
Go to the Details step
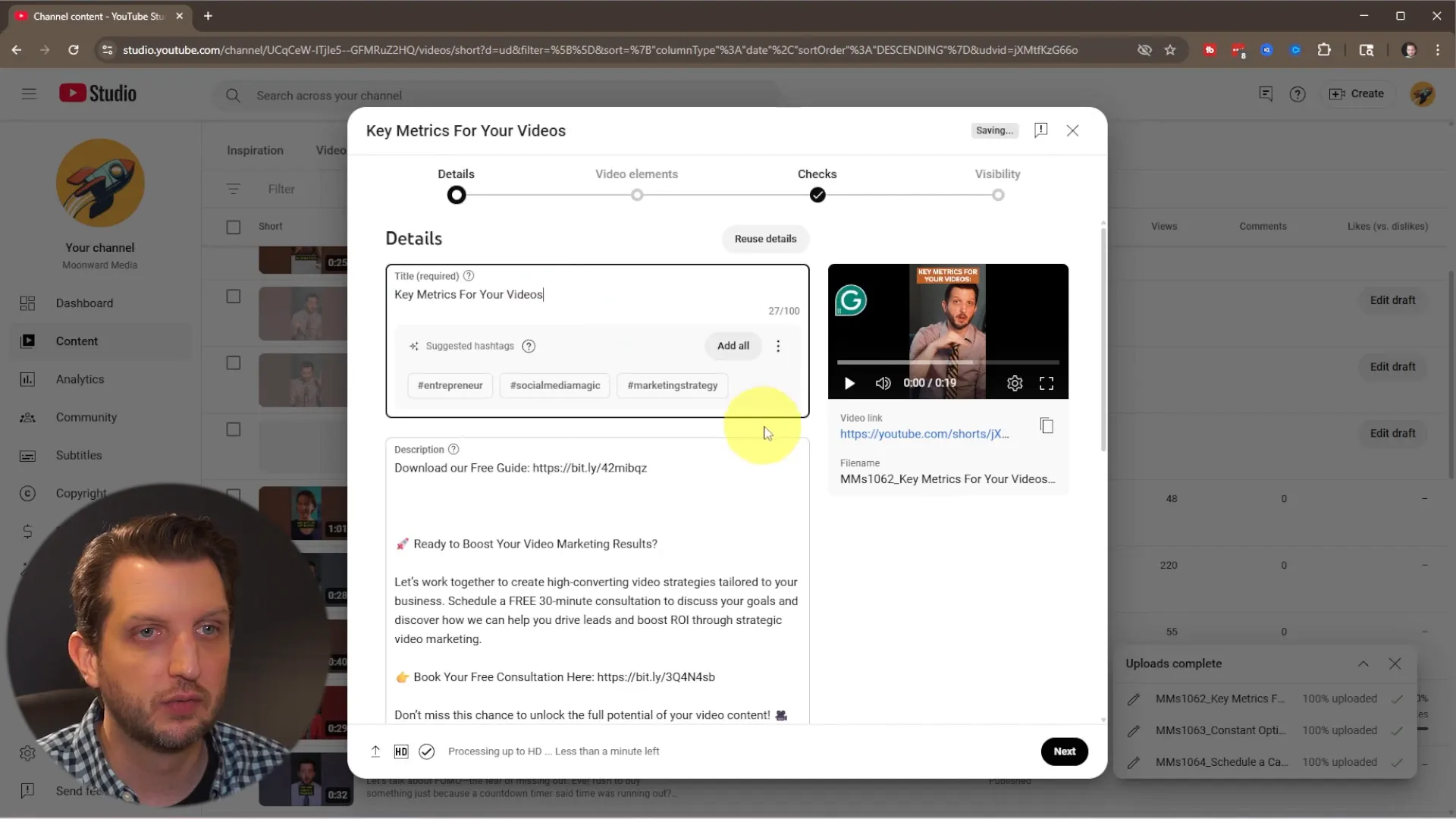456,185
